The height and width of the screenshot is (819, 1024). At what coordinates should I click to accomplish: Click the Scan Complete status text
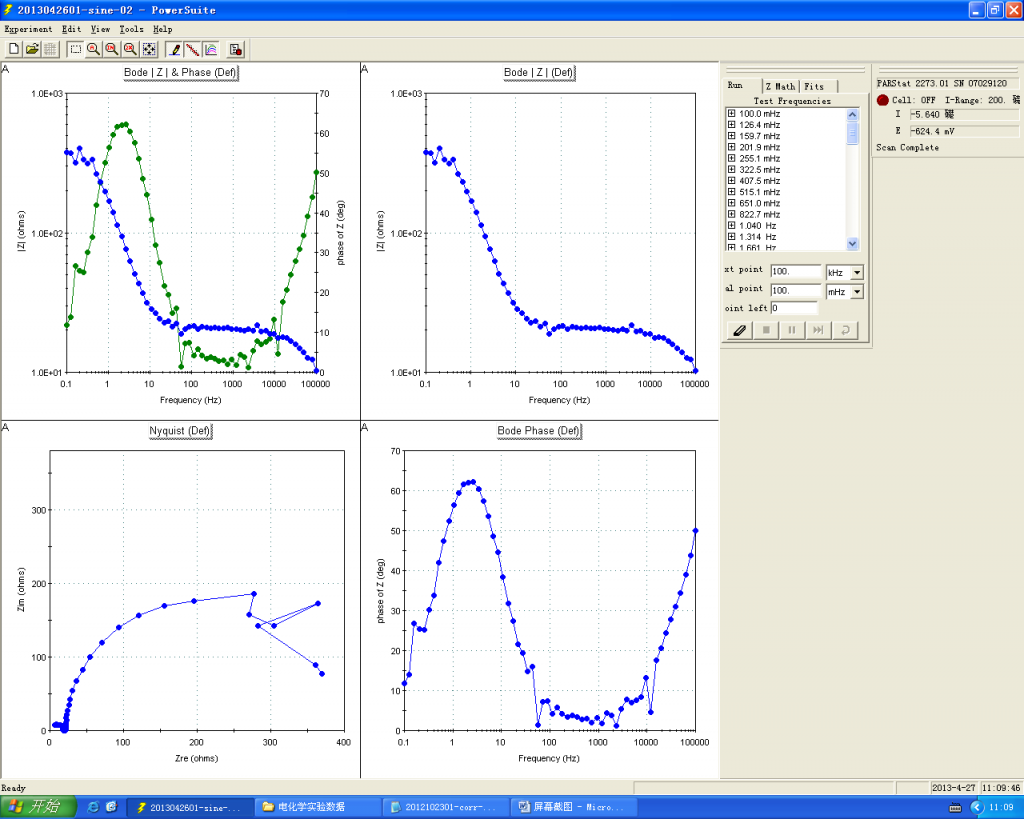click(907, 148)
